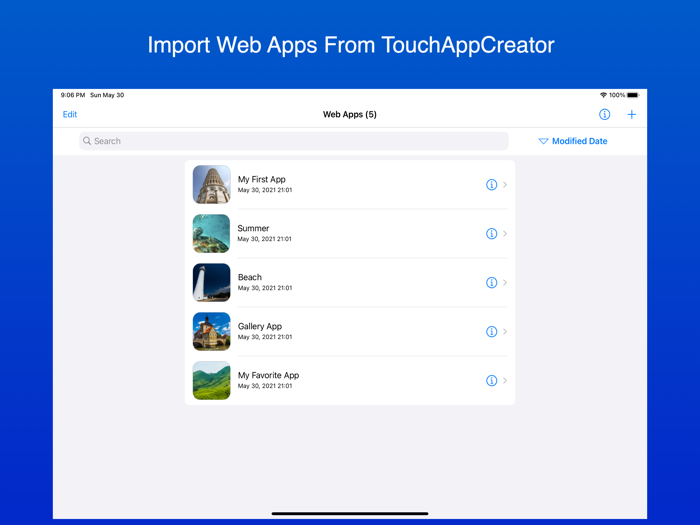Screen dimensions: 700x525
Task: Show info for My First App
Action: (491, 184)
